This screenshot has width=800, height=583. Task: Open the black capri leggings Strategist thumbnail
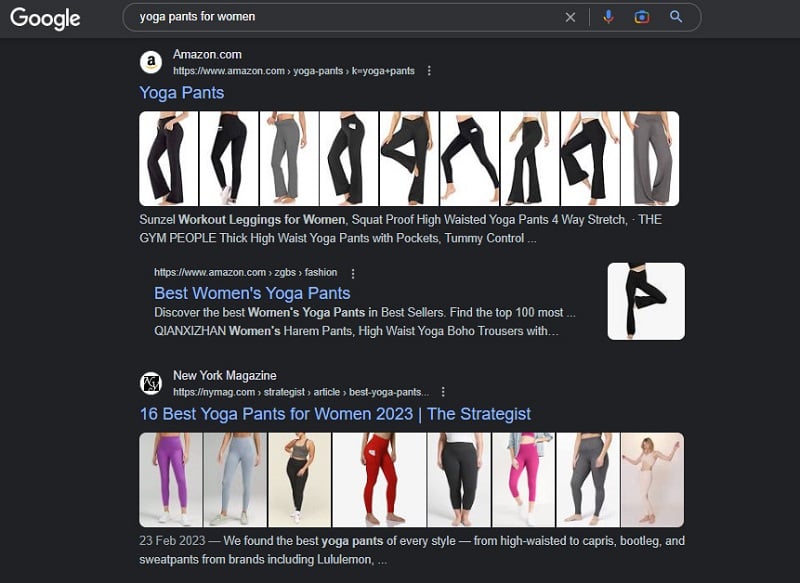(459, 479)
